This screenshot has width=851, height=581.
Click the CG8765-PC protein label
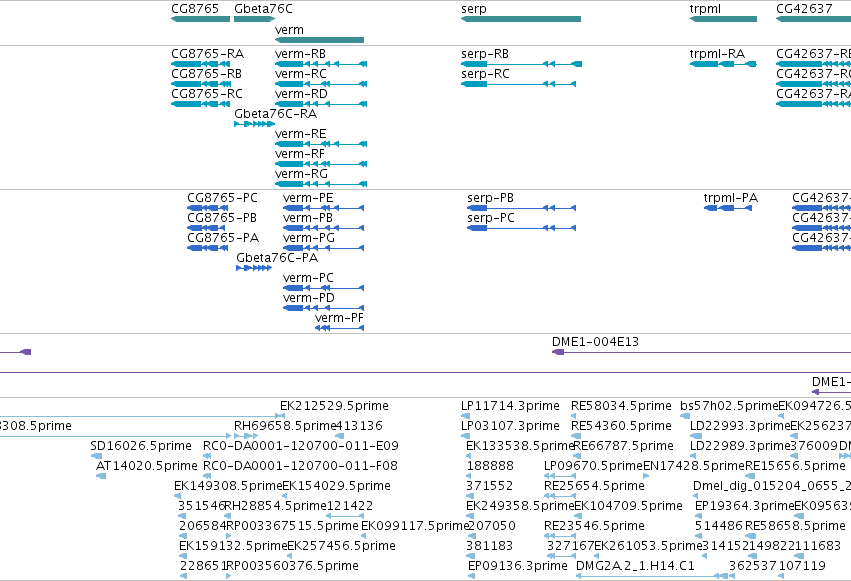coord(222,198)
